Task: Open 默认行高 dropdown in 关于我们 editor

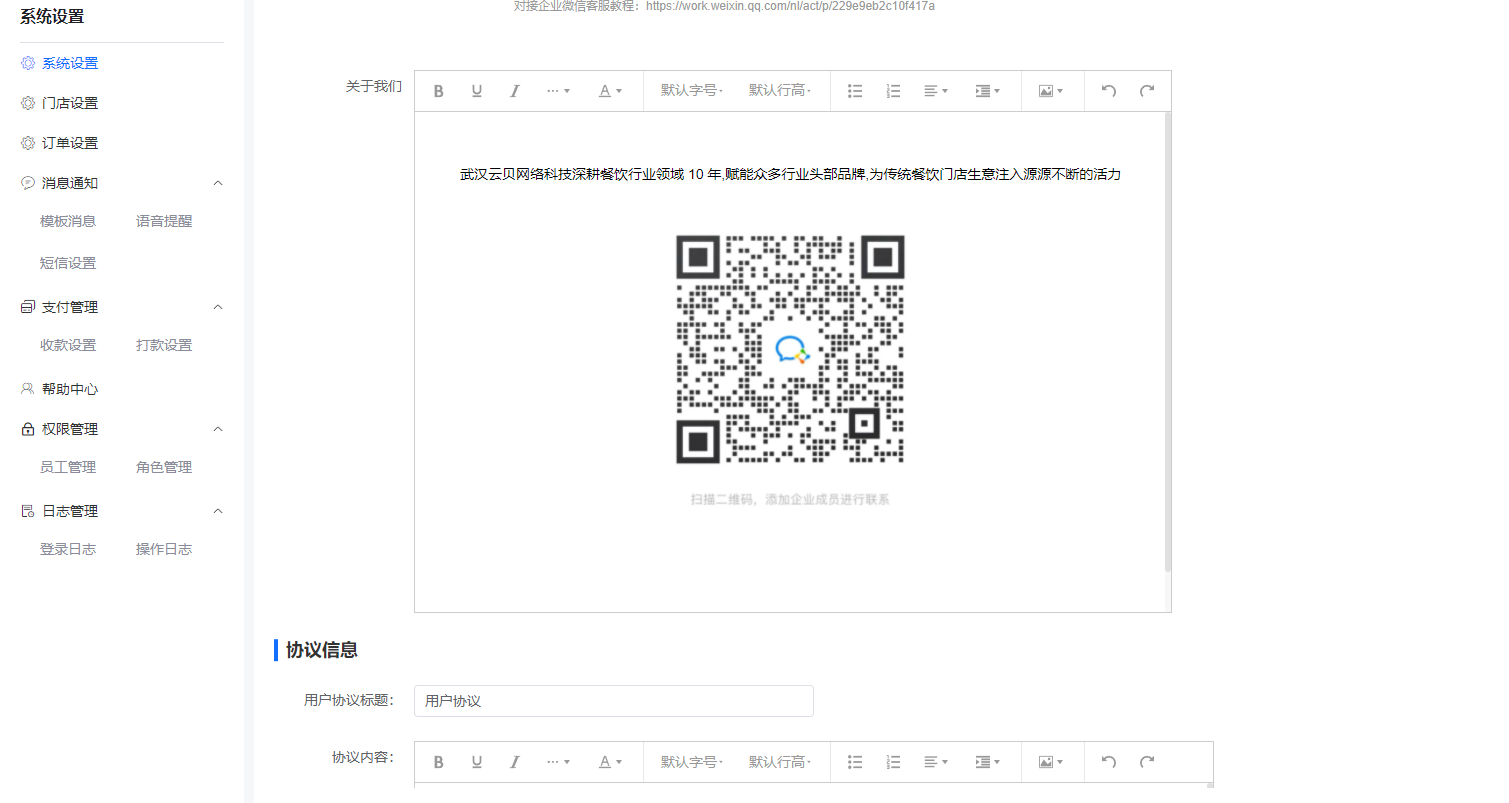Action: pos(780,90)
